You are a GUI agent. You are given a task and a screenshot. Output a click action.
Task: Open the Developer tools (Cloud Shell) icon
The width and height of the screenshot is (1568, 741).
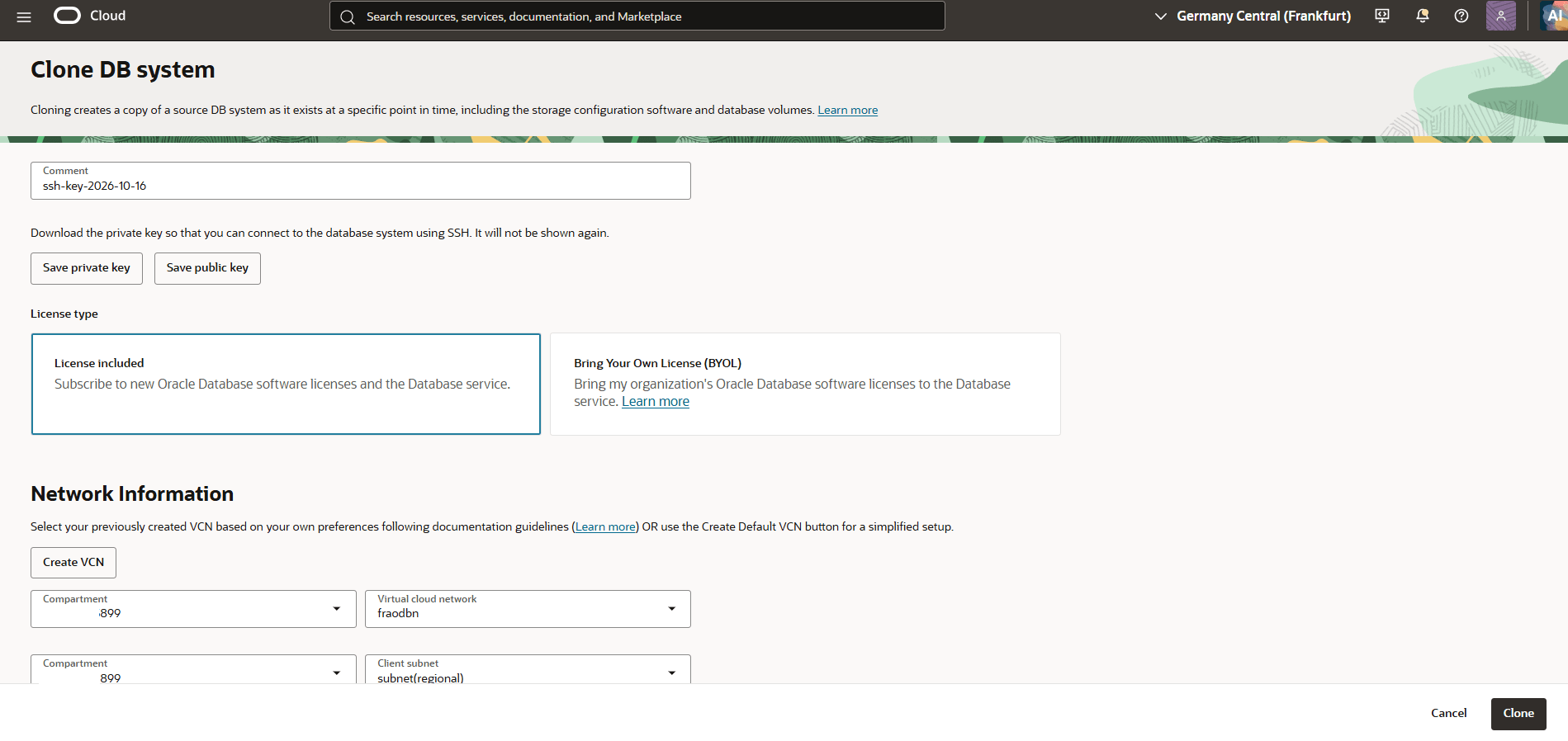click(x=1382, y=16)
